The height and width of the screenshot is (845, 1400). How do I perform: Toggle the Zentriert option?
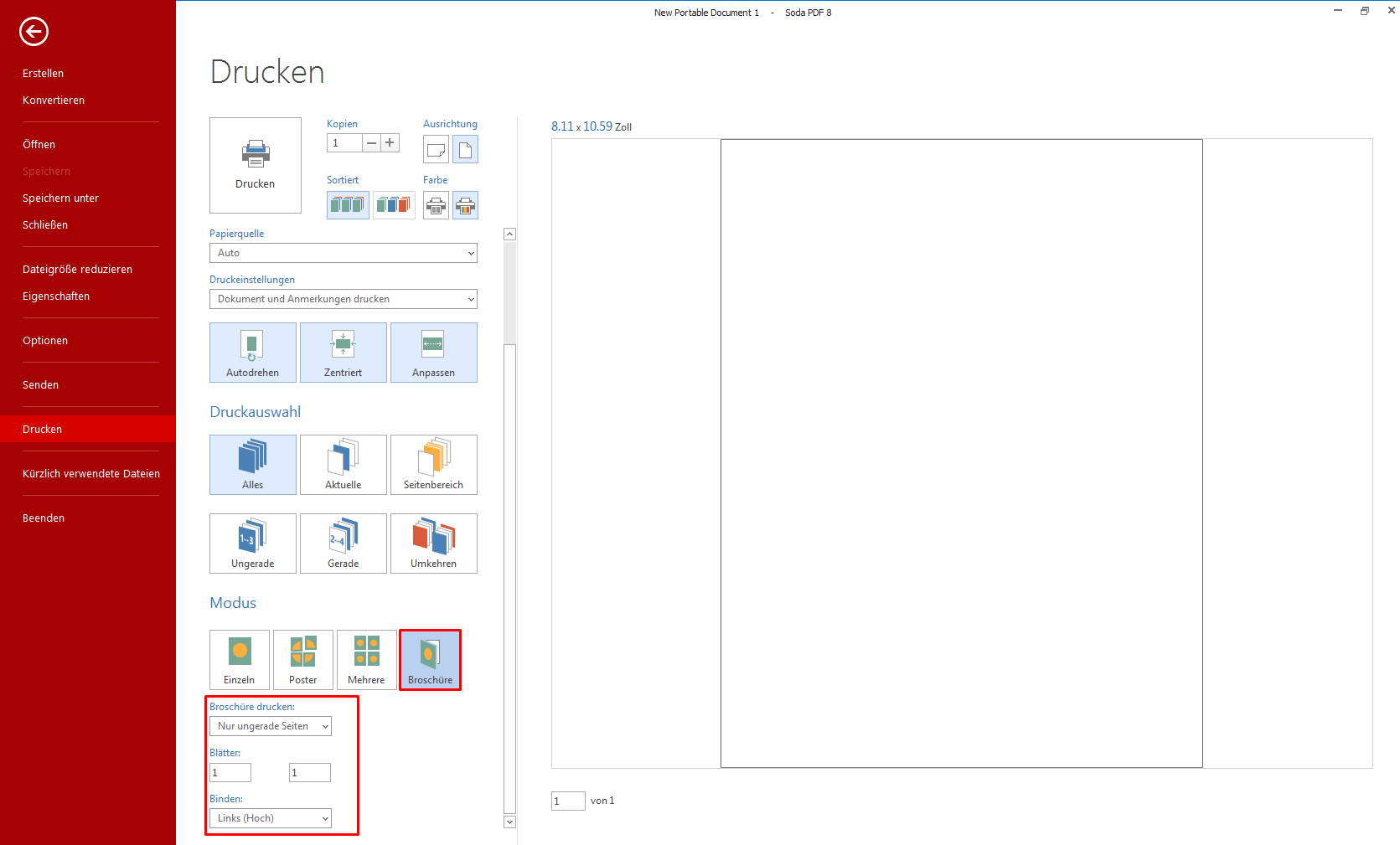pos(343,353)
